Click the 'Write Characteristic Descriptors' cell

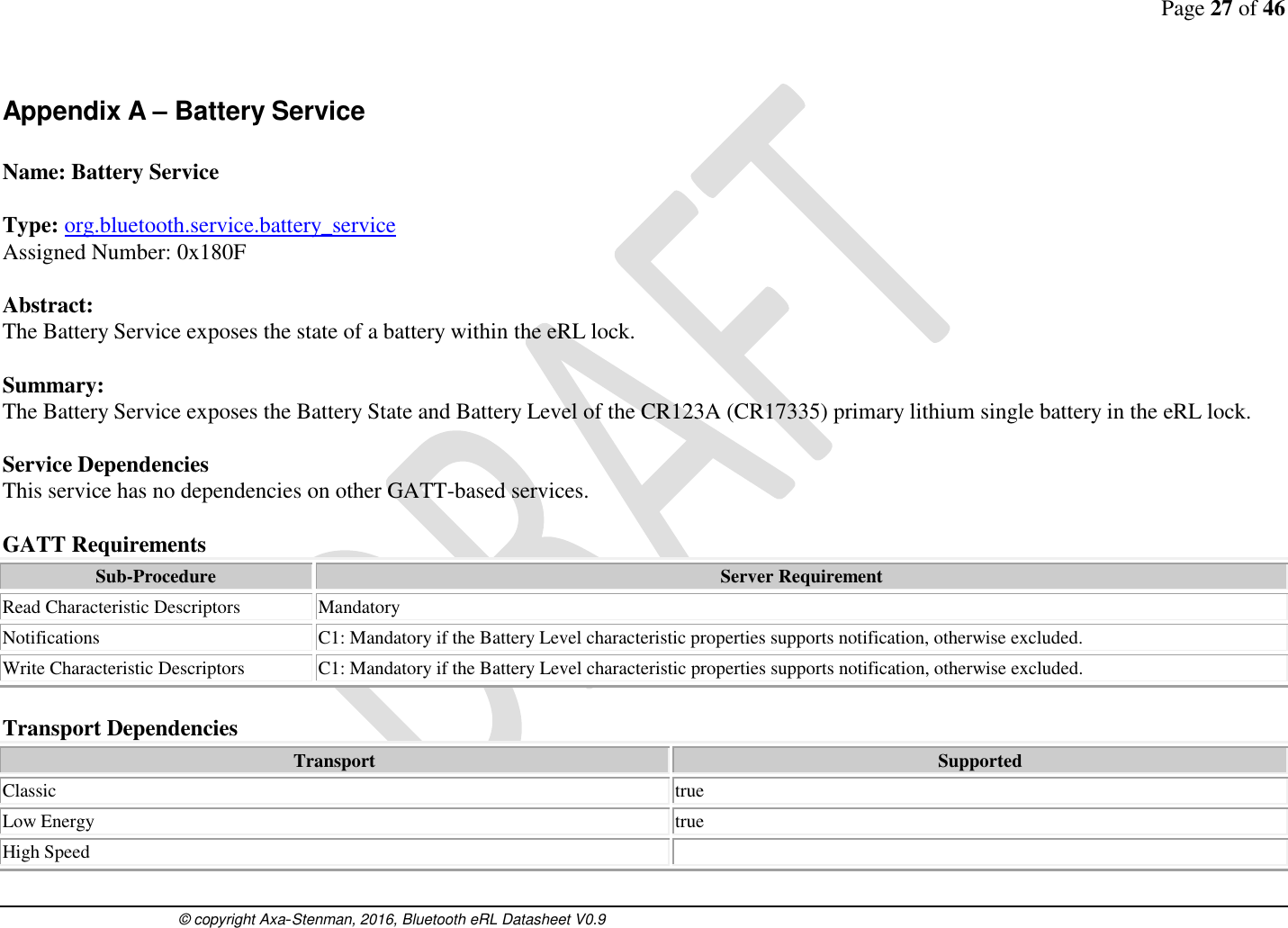(156, 668)
